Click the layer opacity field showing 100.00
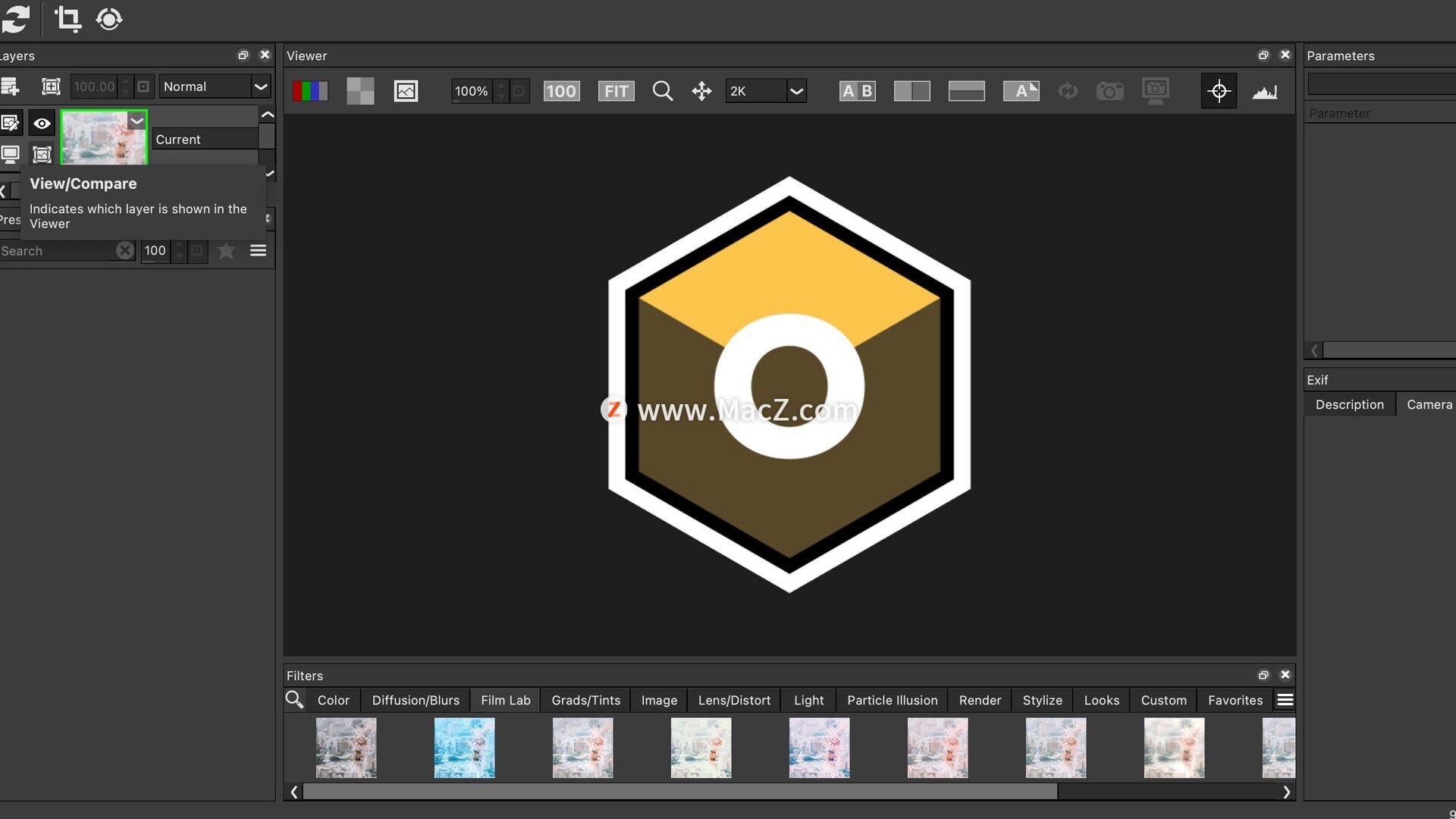Screen dimensions: 1456x819 (x=94, y=86)
